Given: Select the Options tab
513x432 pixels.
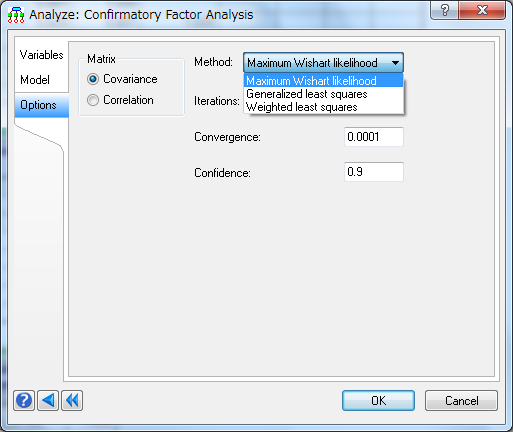Looking at the screenshot, I should coord(42,105).
